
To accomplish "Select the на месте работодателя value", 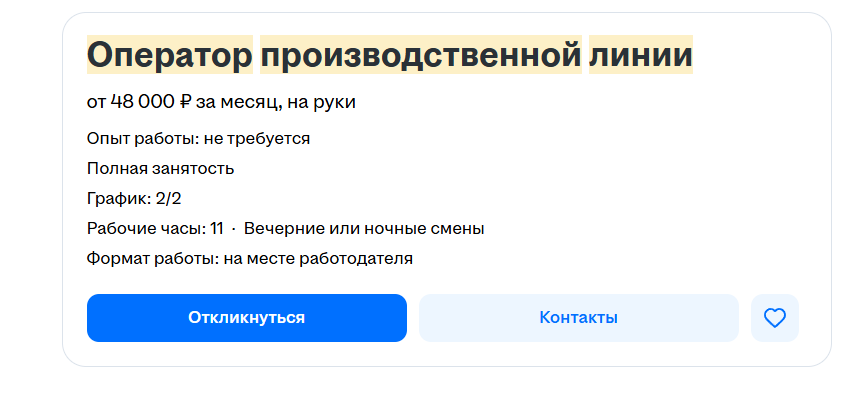I will (318, 258).
